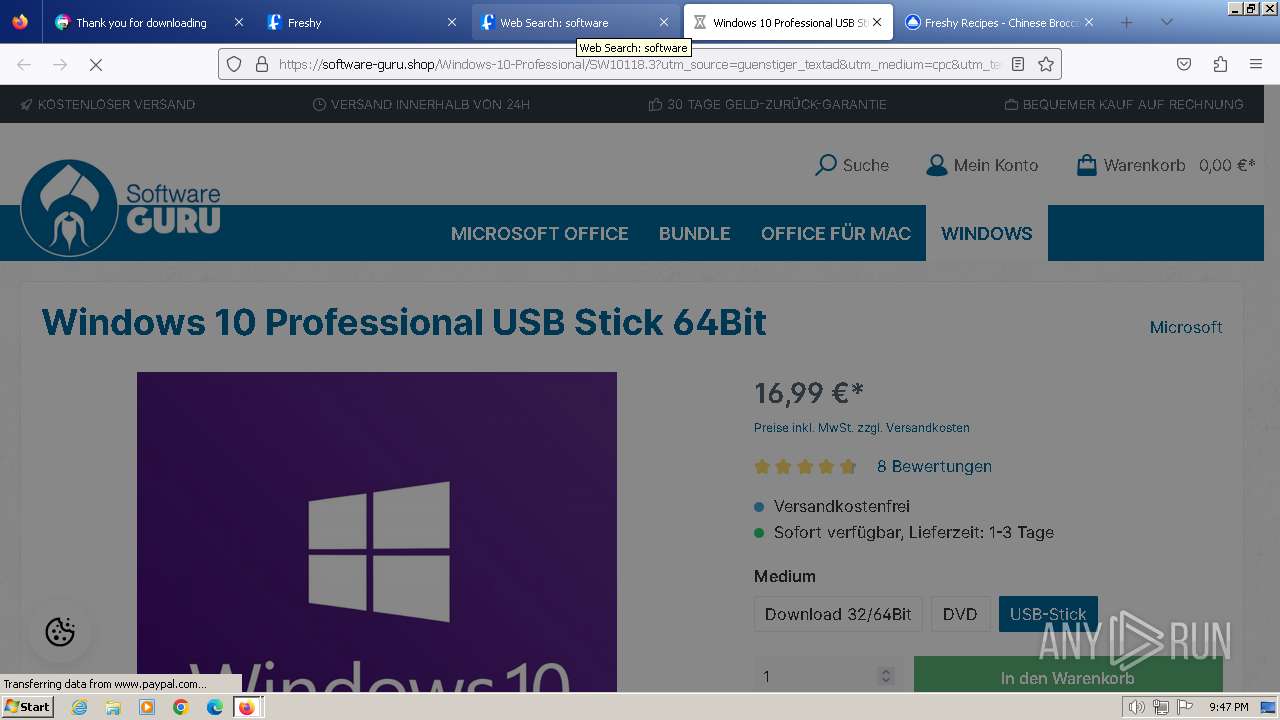Stop loading via the toolbar X button
The height and width of the screenshot is (720, 1280).
[96, 64]
